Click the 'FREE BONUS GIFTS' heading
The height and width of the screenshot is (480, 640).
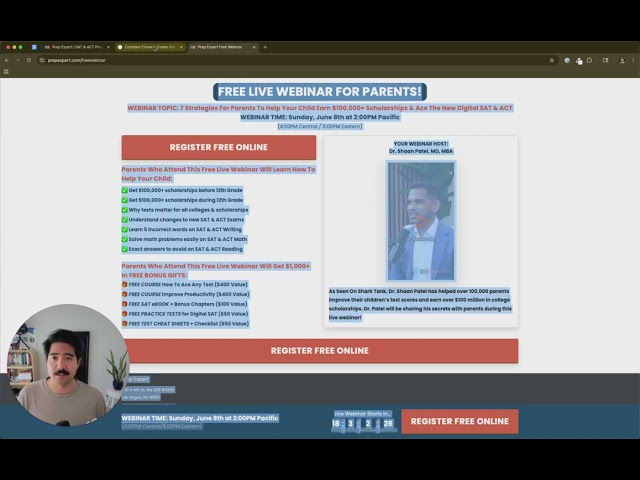click(216, 271)
